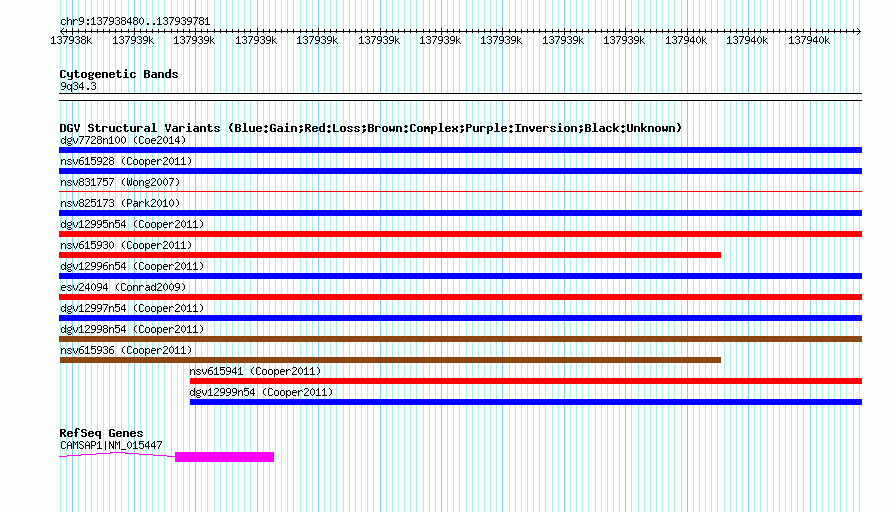The height and width of the screenshot is (512, 890).
Task: Select the DGV Structural Variants track title
Action: 370,128
